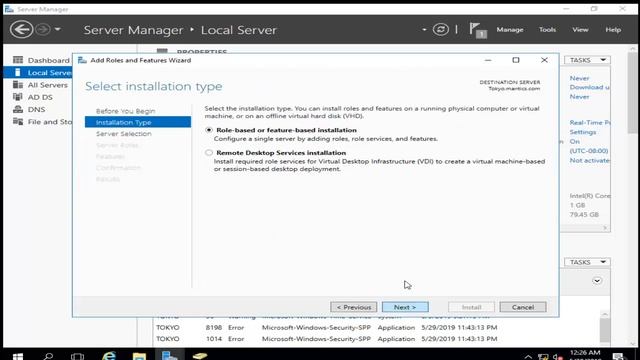640x360 pixels.
Task: Click the Dashboard icon in the sidebar
Action: 18,60
